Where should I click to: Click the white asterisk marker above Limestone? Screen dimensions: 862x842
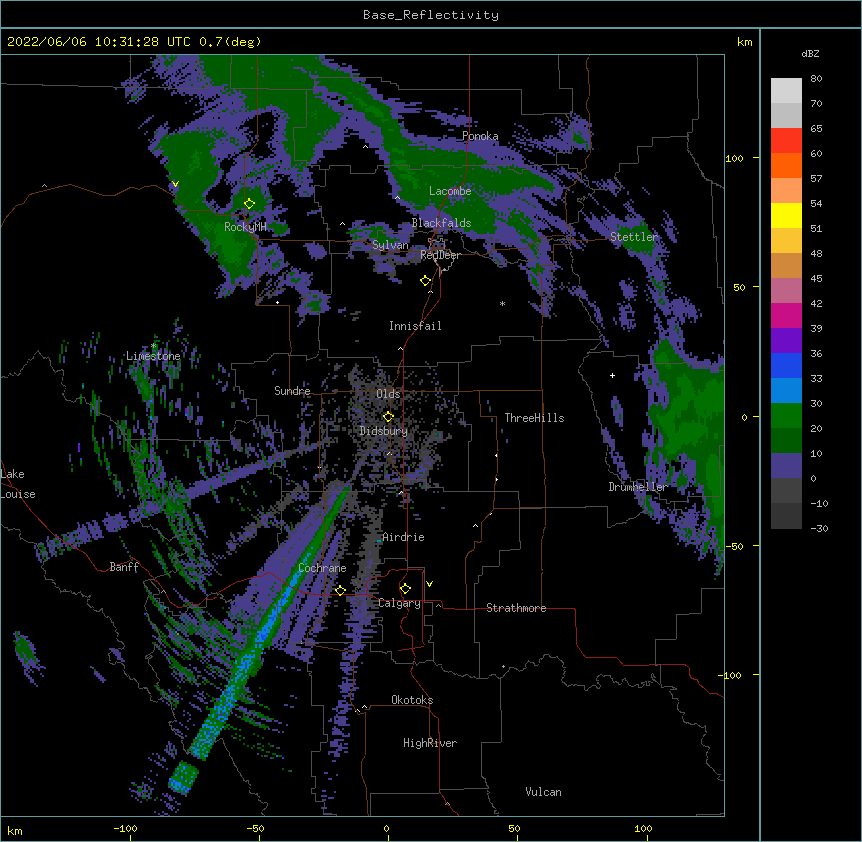click(154, 346)
